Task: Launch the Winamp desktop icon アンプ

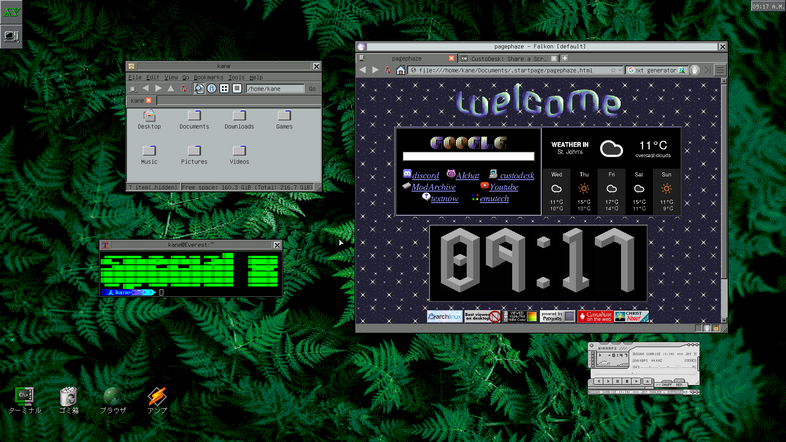Action: pyautogui.click(x=157, y=400)
